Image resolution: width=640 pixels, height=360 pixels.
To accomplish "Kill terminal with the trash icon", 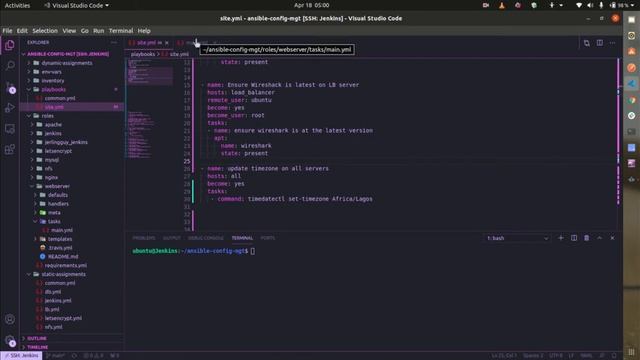I will [x=587, y=238].
